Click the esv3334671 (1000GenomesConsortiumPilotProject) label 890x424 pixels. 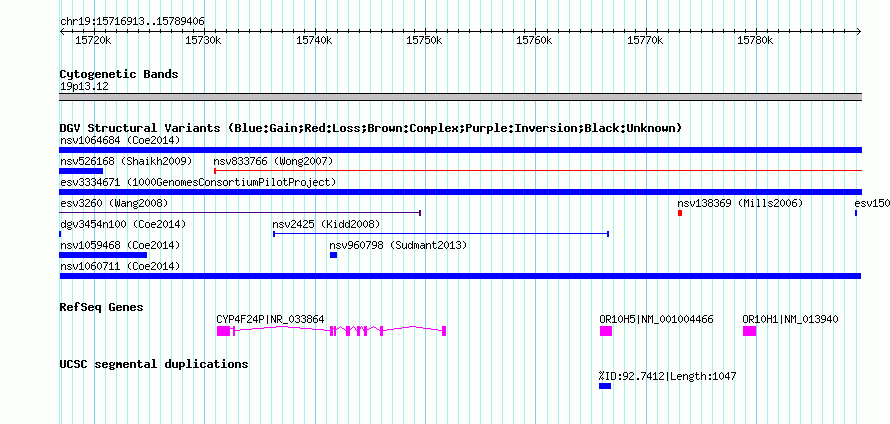[198, 182]
